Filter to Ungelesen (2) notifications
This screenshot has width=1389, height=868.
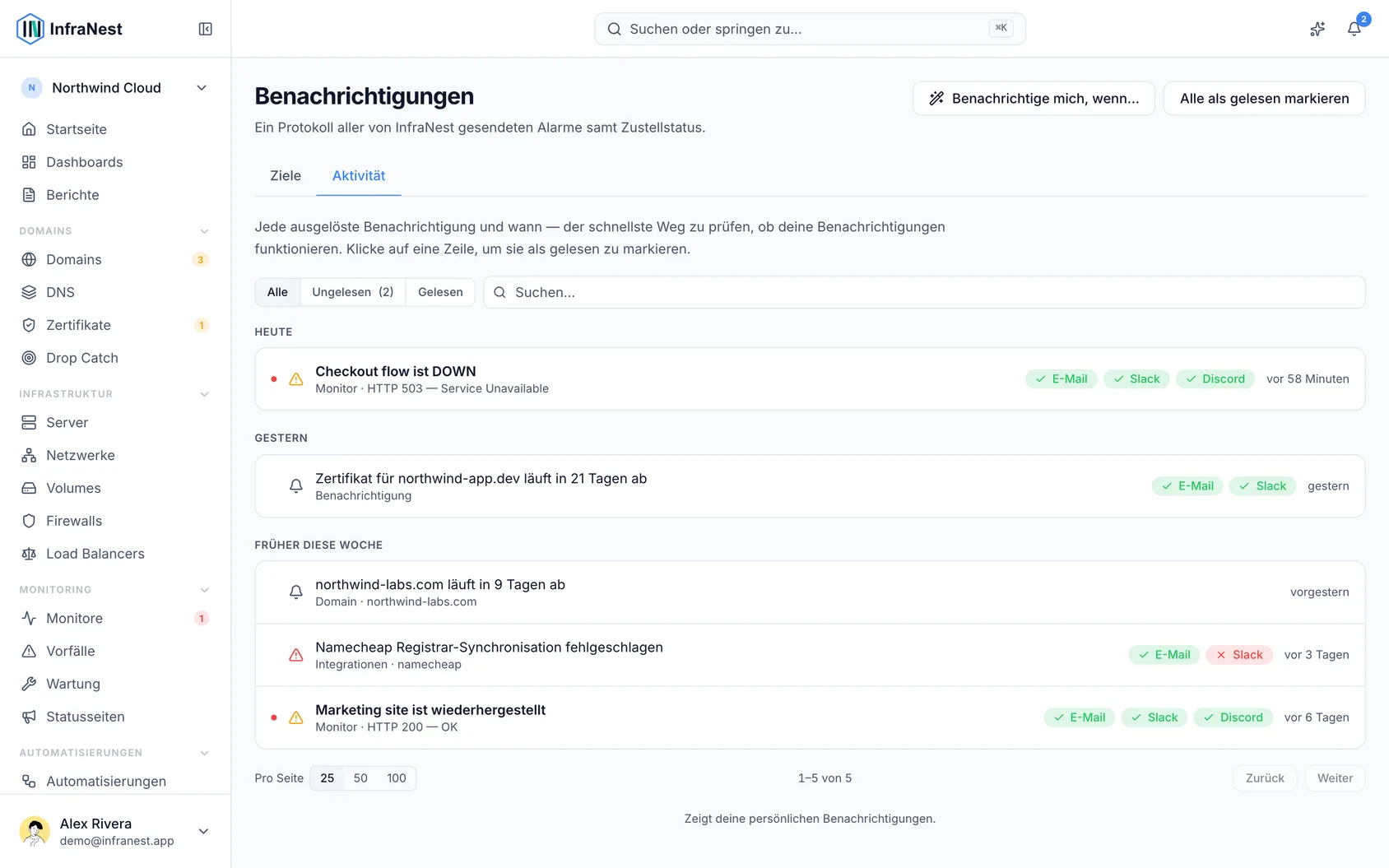click(353, 292)
